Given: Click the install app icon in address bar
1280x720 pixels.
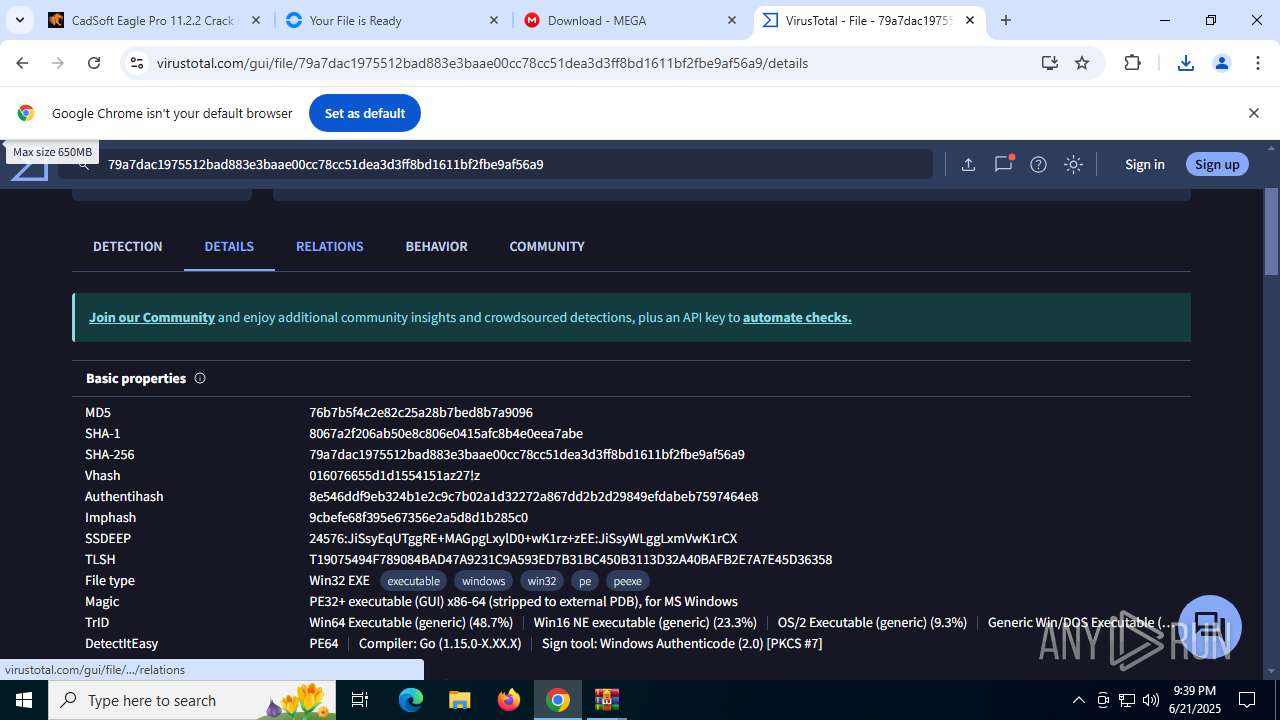Looking at the screenshot, I should [x=1049, y=63].
